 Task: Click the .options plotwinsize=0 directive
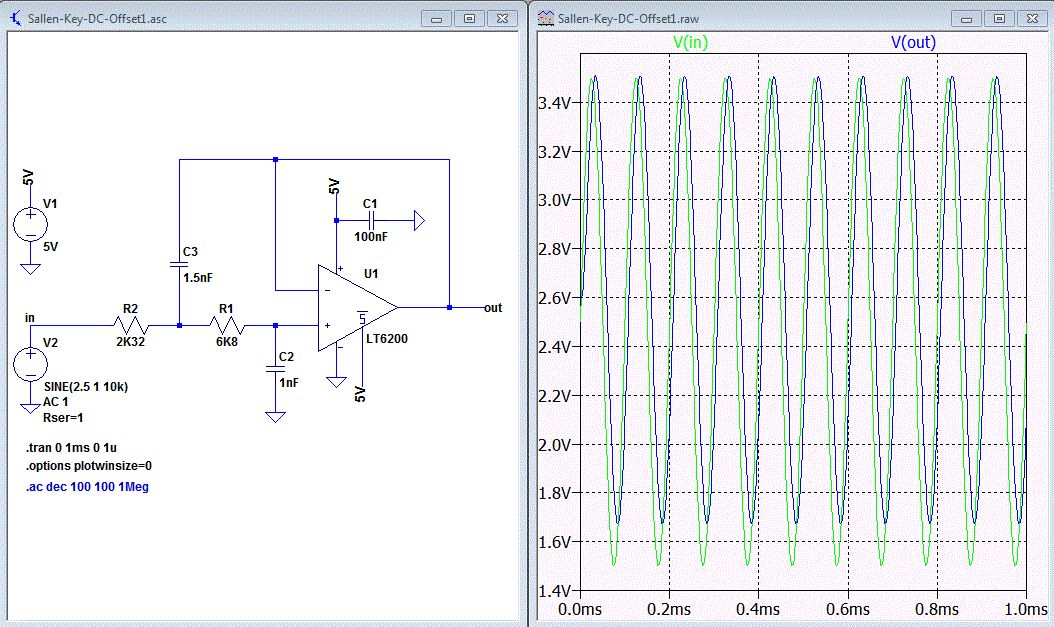tap(89, 466)
